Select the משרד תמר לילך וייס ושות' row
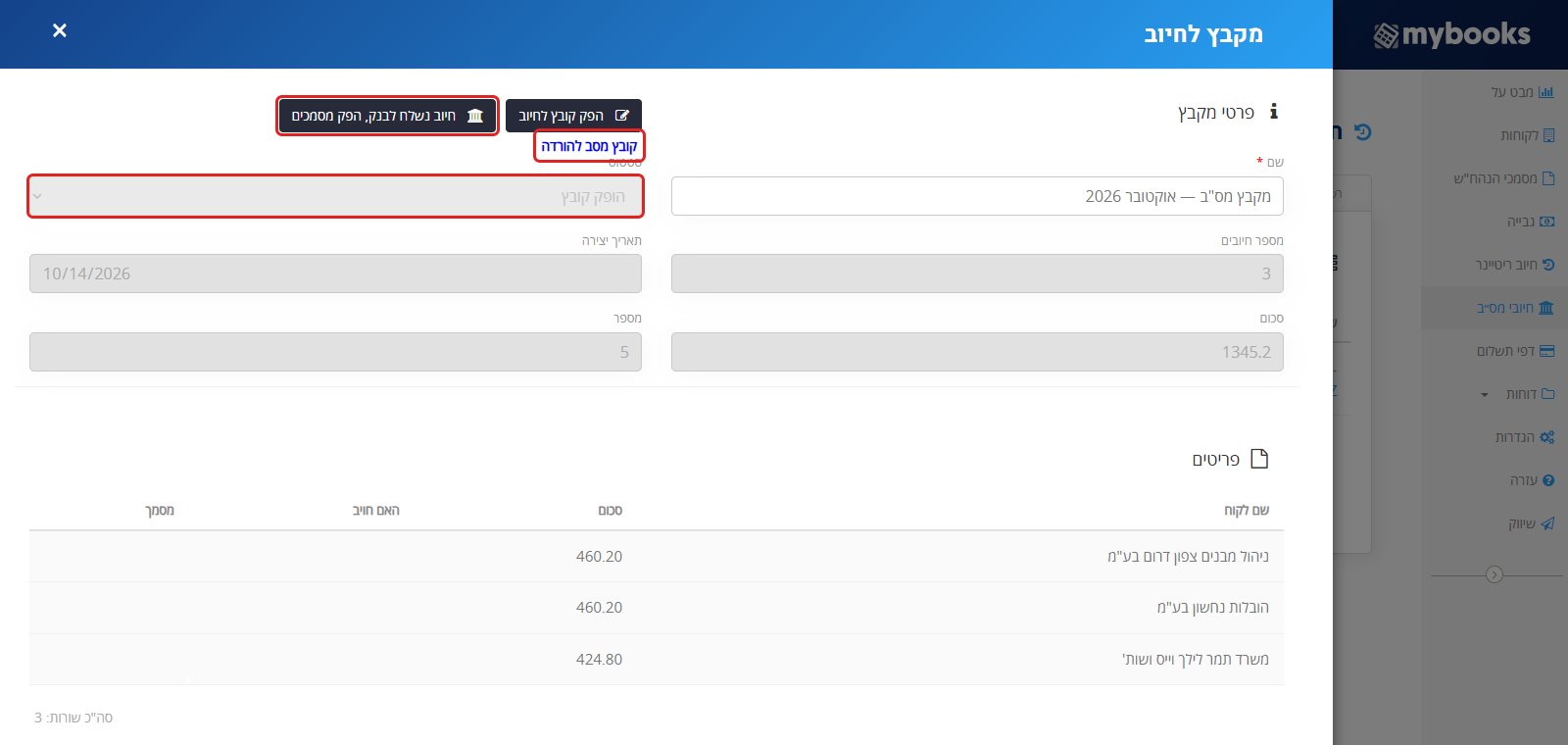Viewport: 1568px width, 745px height. click(x=657, y=659)
